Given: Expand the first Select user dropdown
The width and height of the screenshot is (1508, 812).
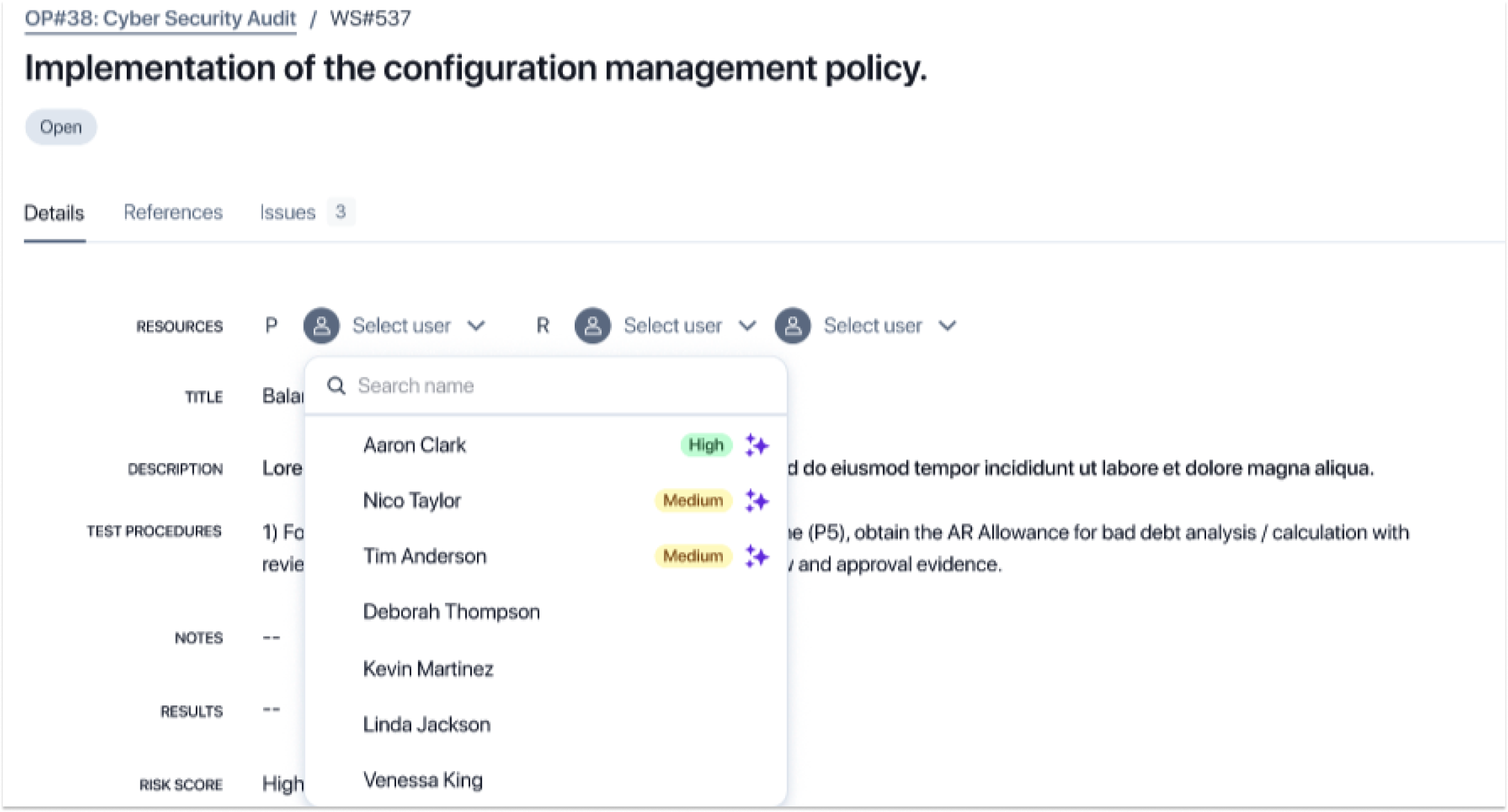Looking at the screenshot, I should [x=476, y=325].
